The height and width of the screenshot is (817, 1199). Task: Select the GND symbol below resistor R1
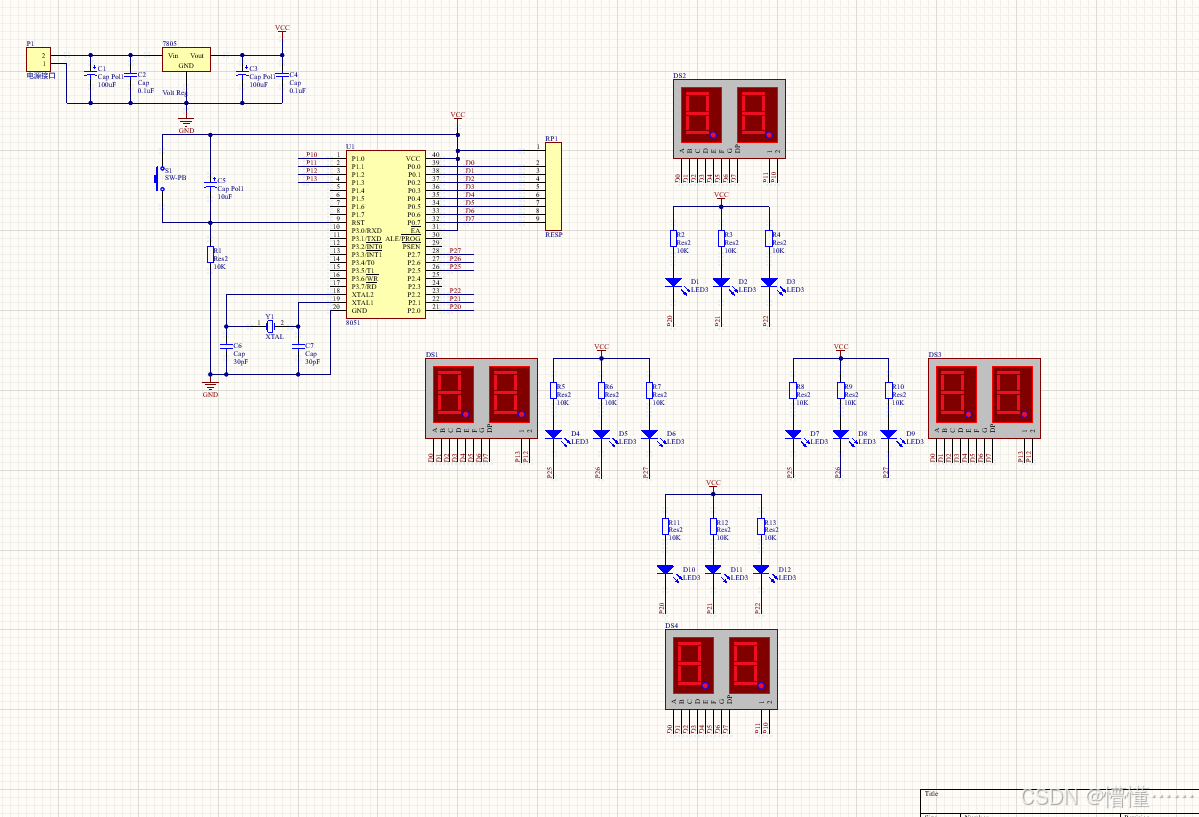click(x=210, y=388)
